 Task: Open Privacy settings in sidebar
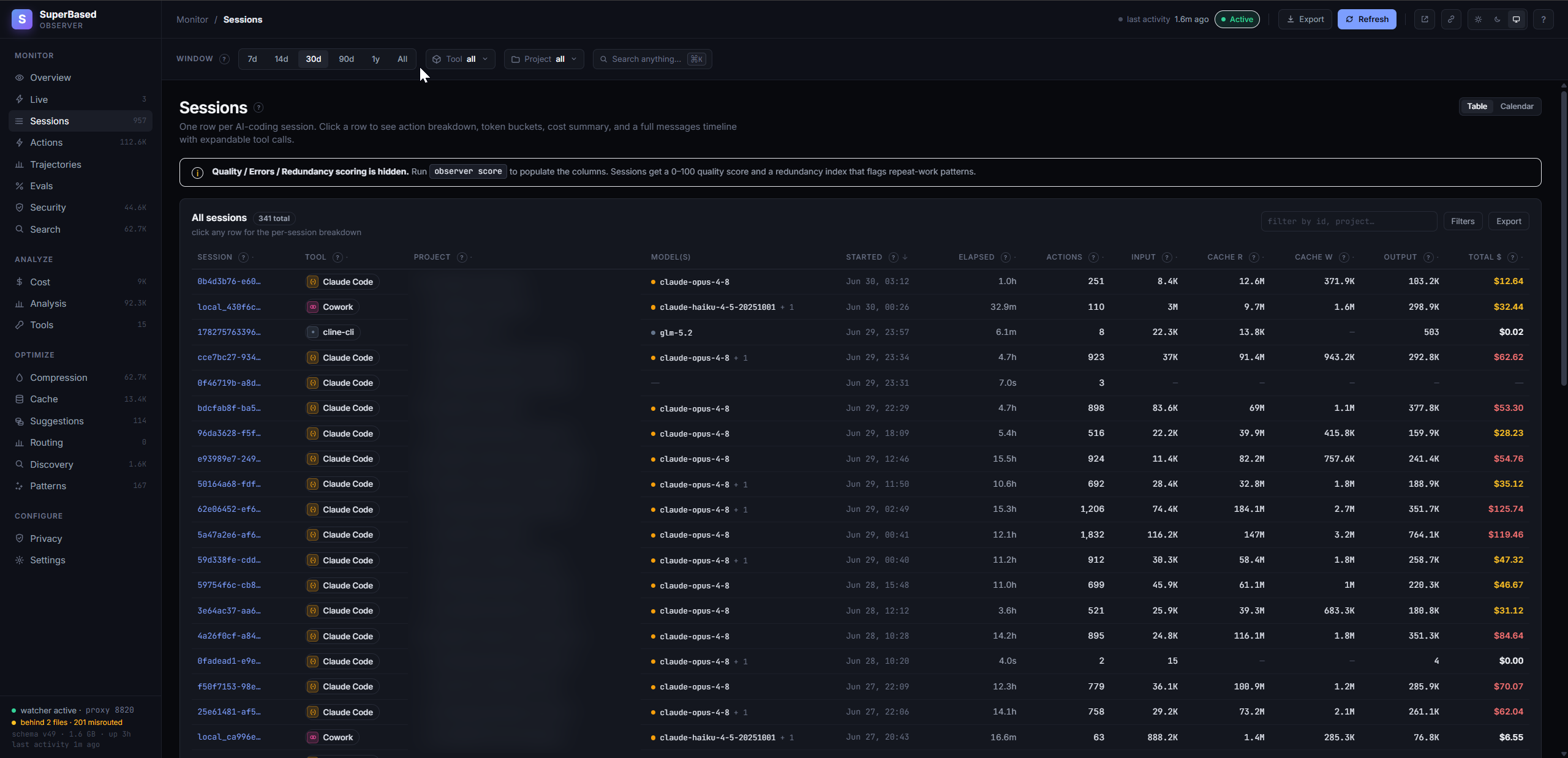(80, 539)
